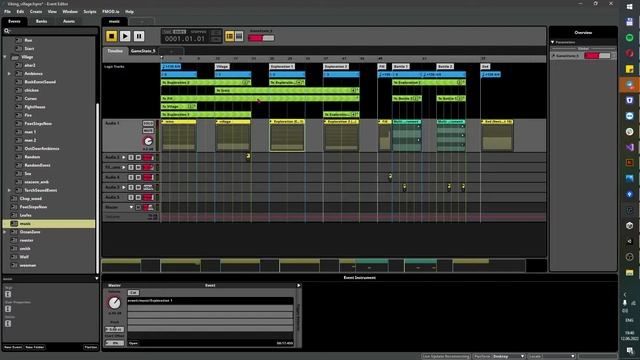Collapse the Master track arrow

point(131,207)
